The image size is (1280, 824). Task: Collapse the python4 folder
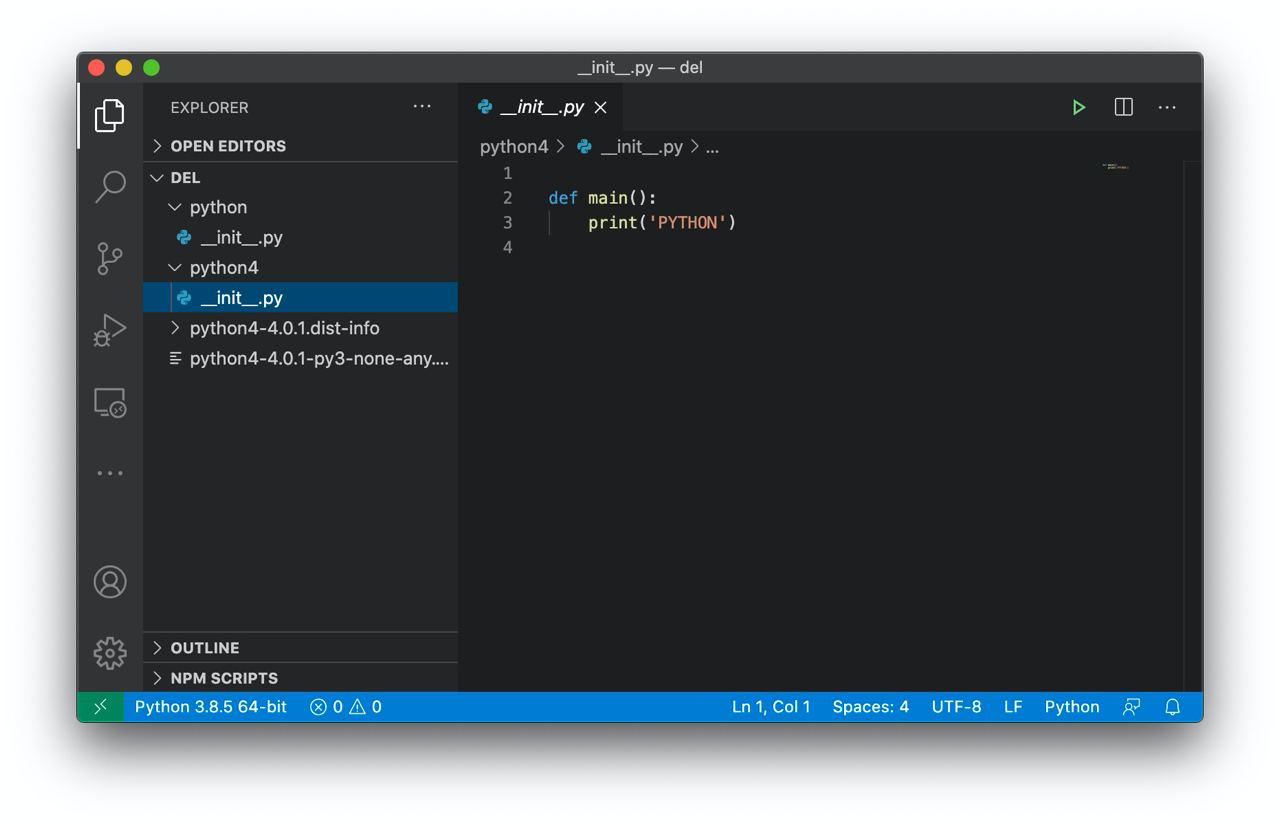(x=223, y=268)
